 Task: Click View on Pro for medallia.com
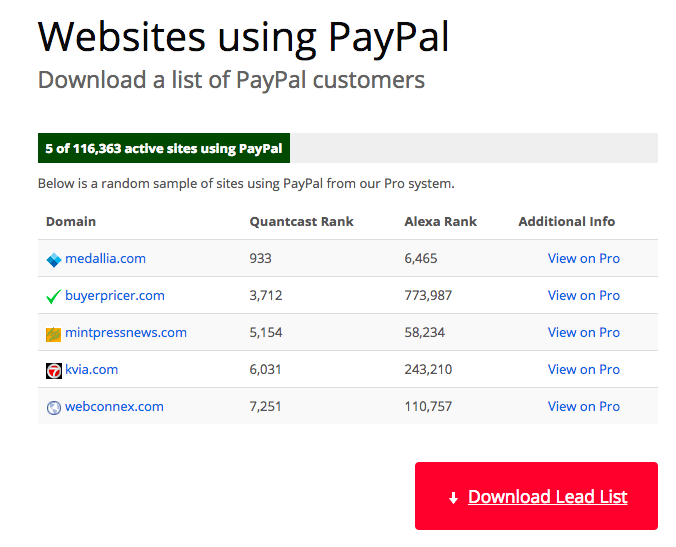coord(584,258)
